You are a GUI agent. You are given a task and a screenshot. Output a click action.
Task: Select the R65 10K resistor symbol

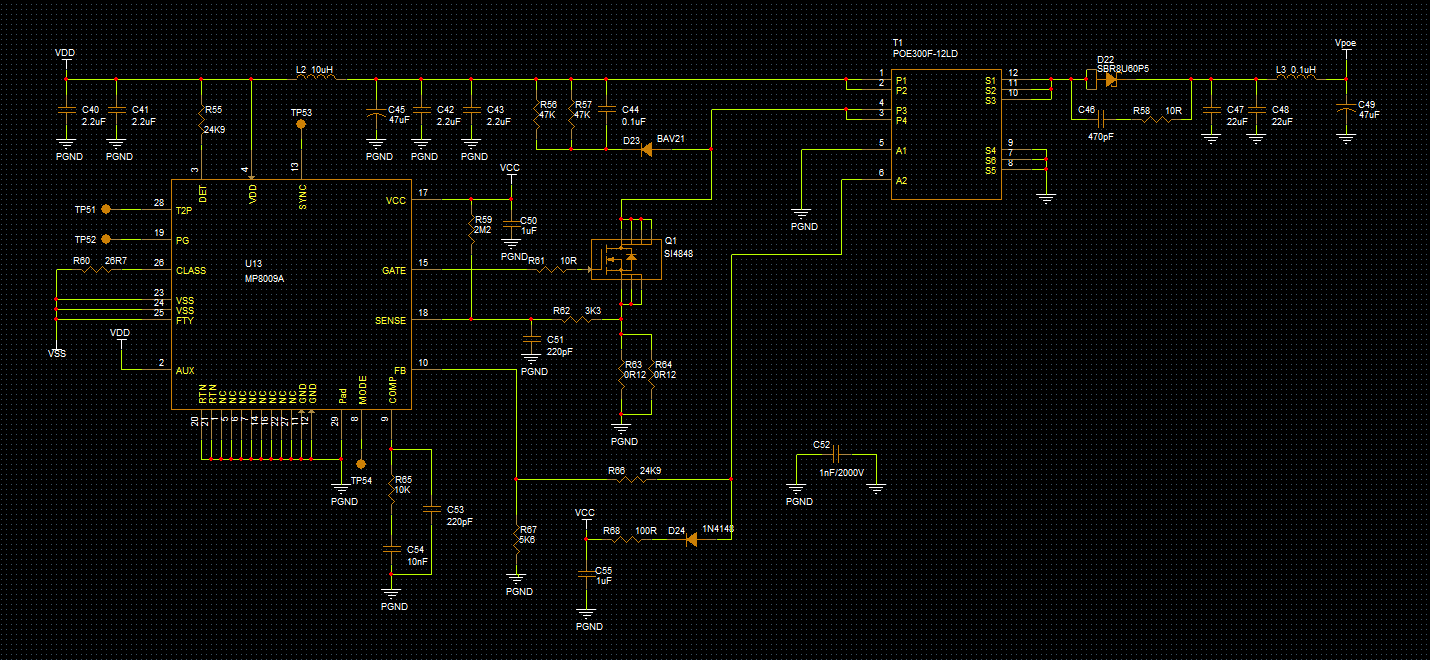click(391, 490)
